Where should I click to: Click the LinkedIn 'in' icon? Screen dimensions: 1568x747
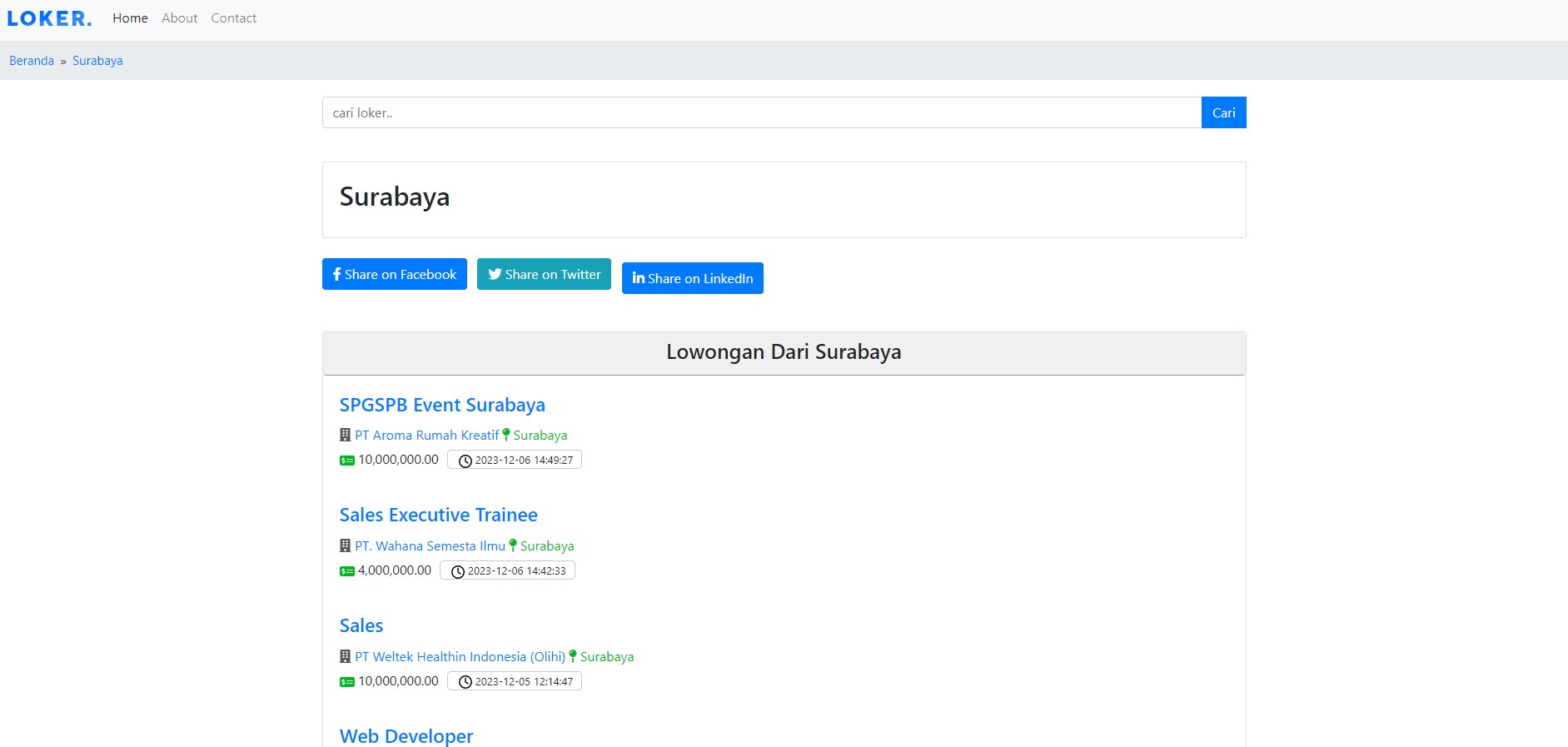pyautogui.click(x=639, y=278)
